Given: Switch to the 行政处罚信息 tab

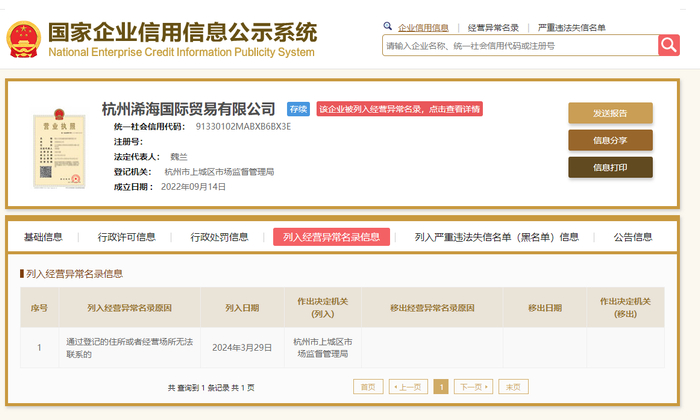Looking at the screenshot, I should pos(219,237).
